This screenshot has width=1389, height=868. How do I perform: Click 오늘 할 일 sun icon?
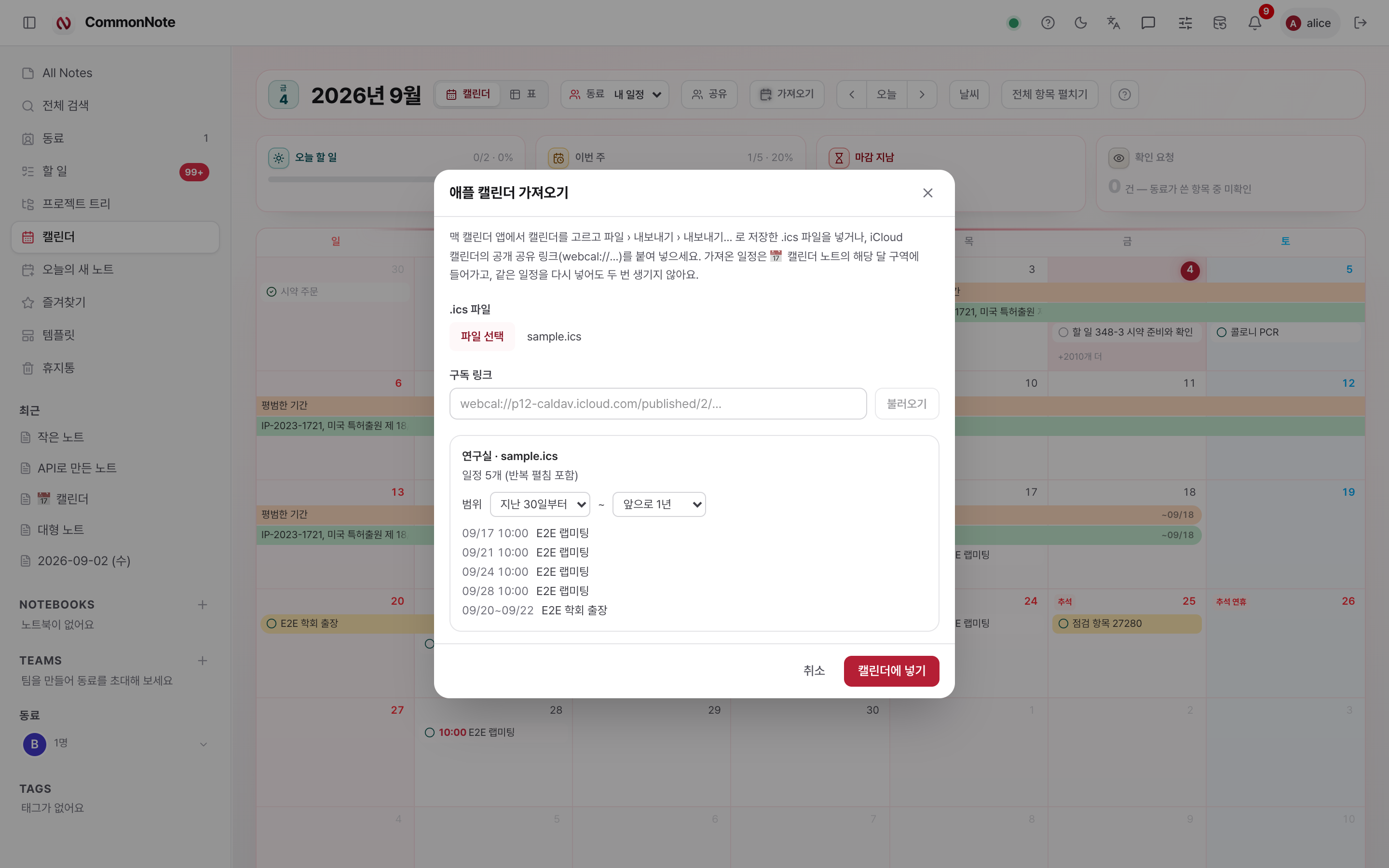pos(278,158)
